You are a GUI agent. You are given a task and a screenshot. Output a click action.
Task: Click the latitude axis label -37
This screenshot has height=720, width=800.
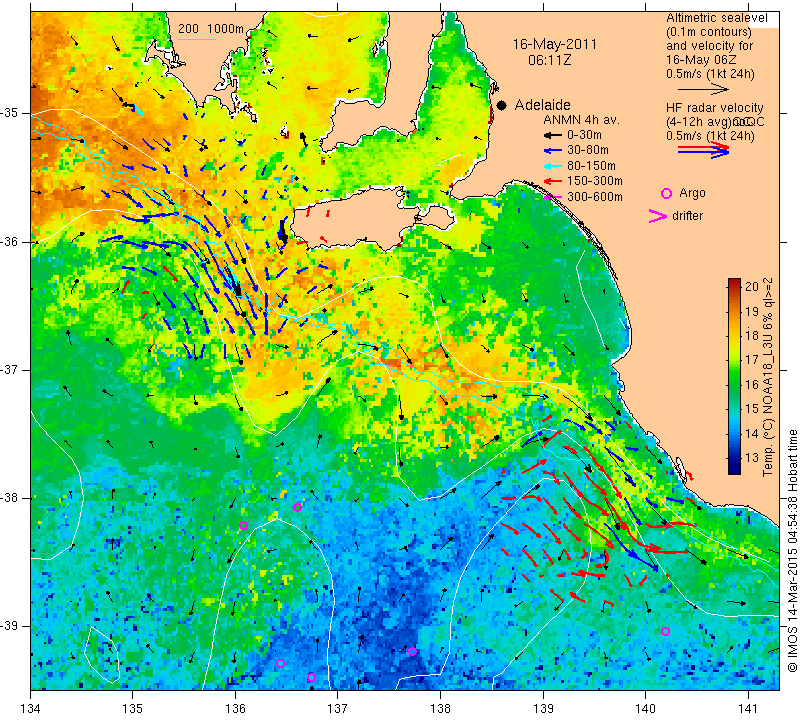tap(10, 369)
